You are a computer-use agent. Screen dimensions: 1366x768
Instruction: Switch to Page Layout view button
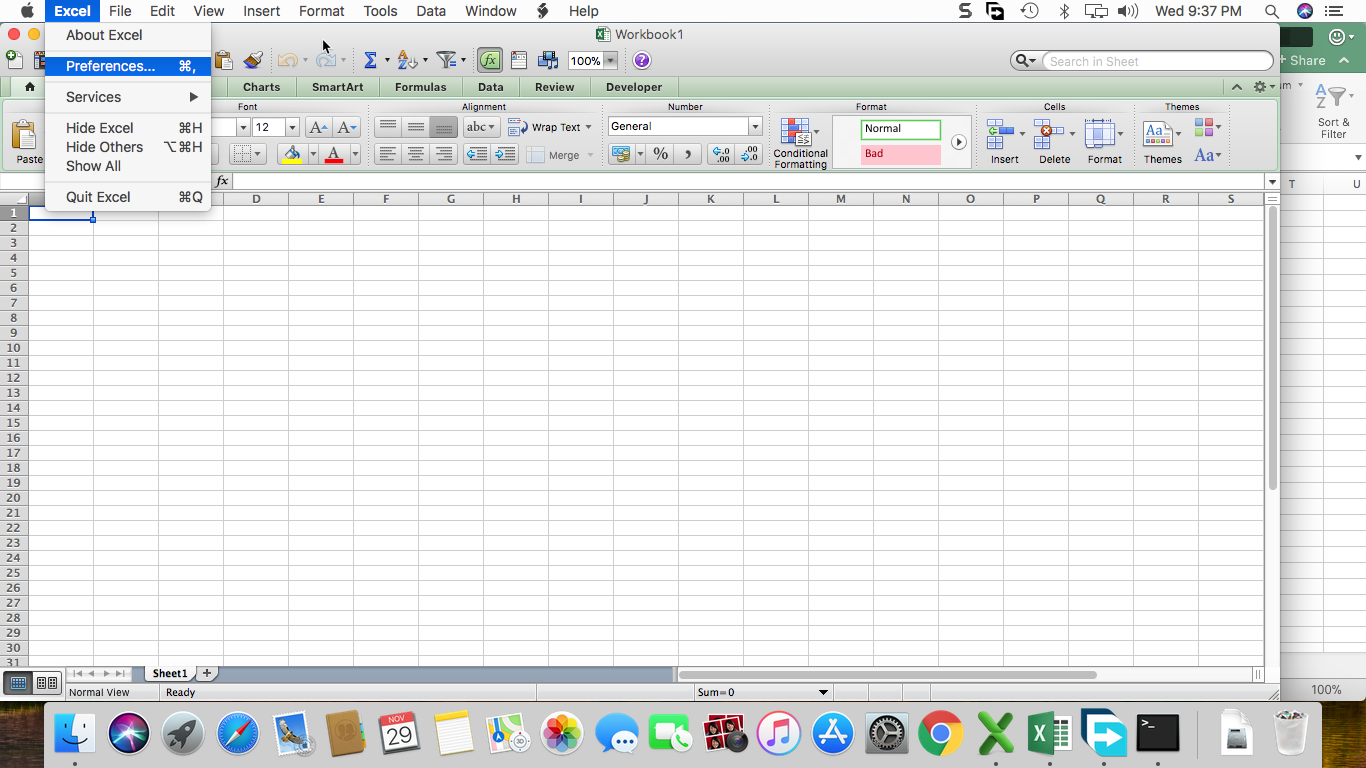(x=47, y=683)
